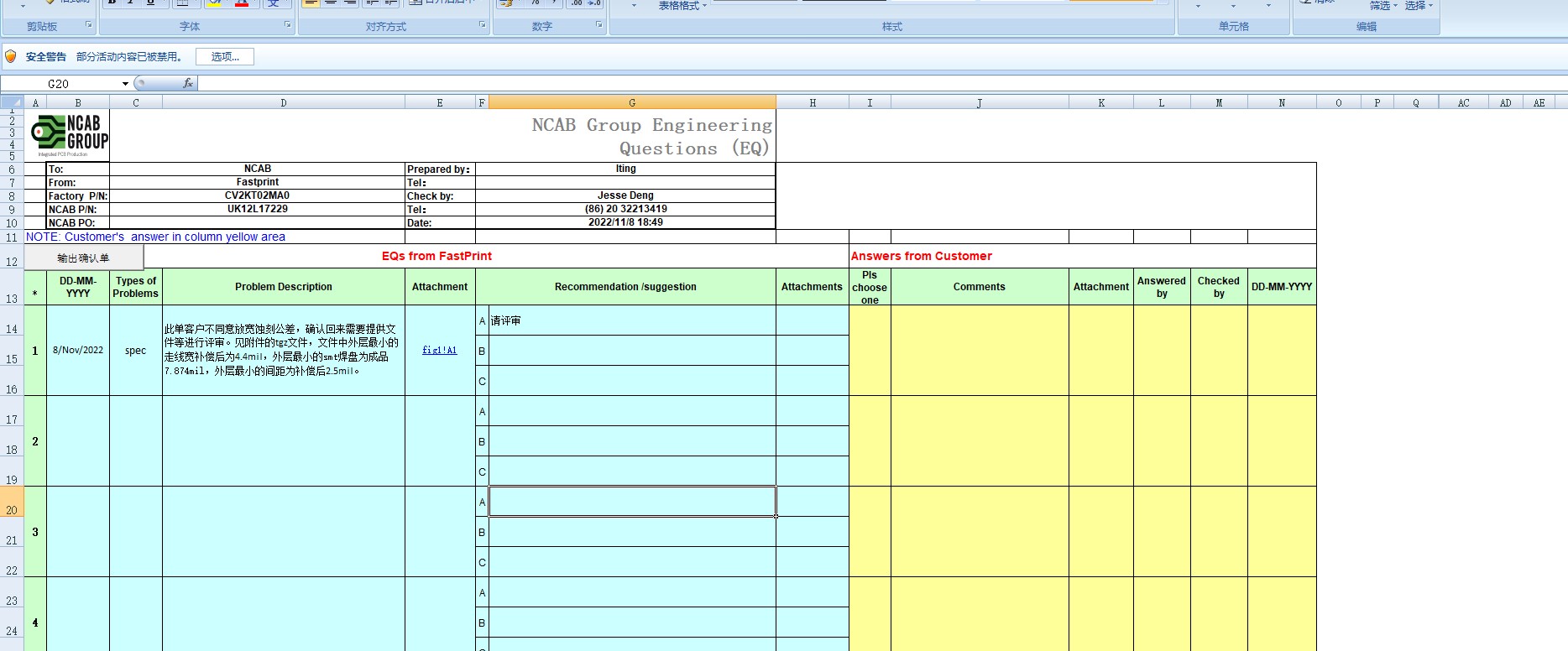Click the Name Box showing G20
This screenshot has width=1568, height=651.
click(x=59, y=83)
